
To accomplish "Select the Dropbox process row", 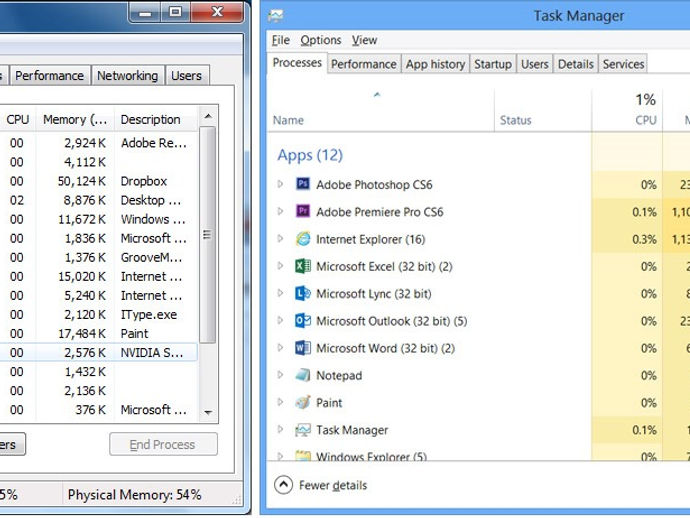I will pos(99,181).
